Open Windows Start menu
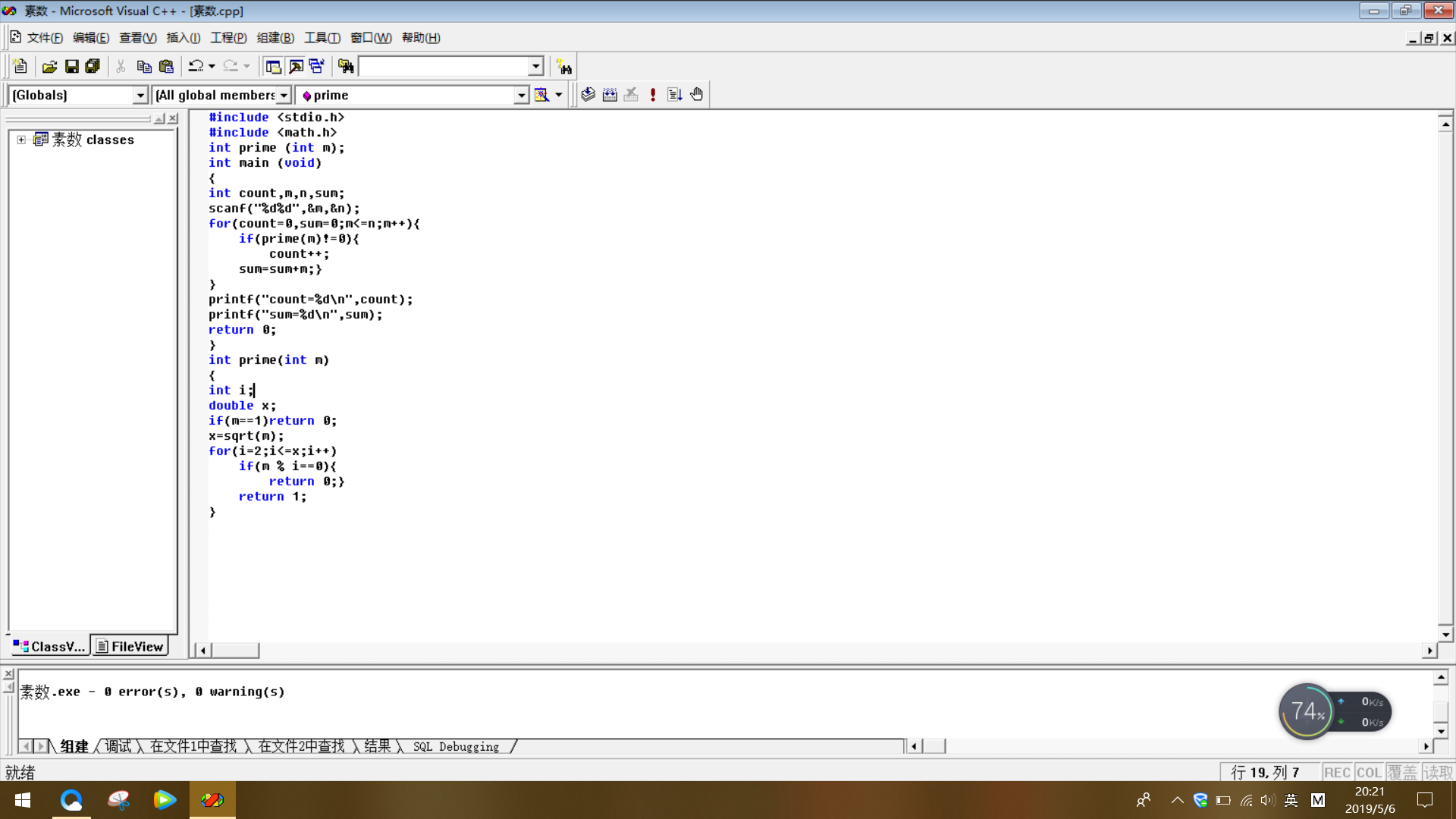Image resolution: width=1456 pixels, height=819 pixels. tap(23, 800)
